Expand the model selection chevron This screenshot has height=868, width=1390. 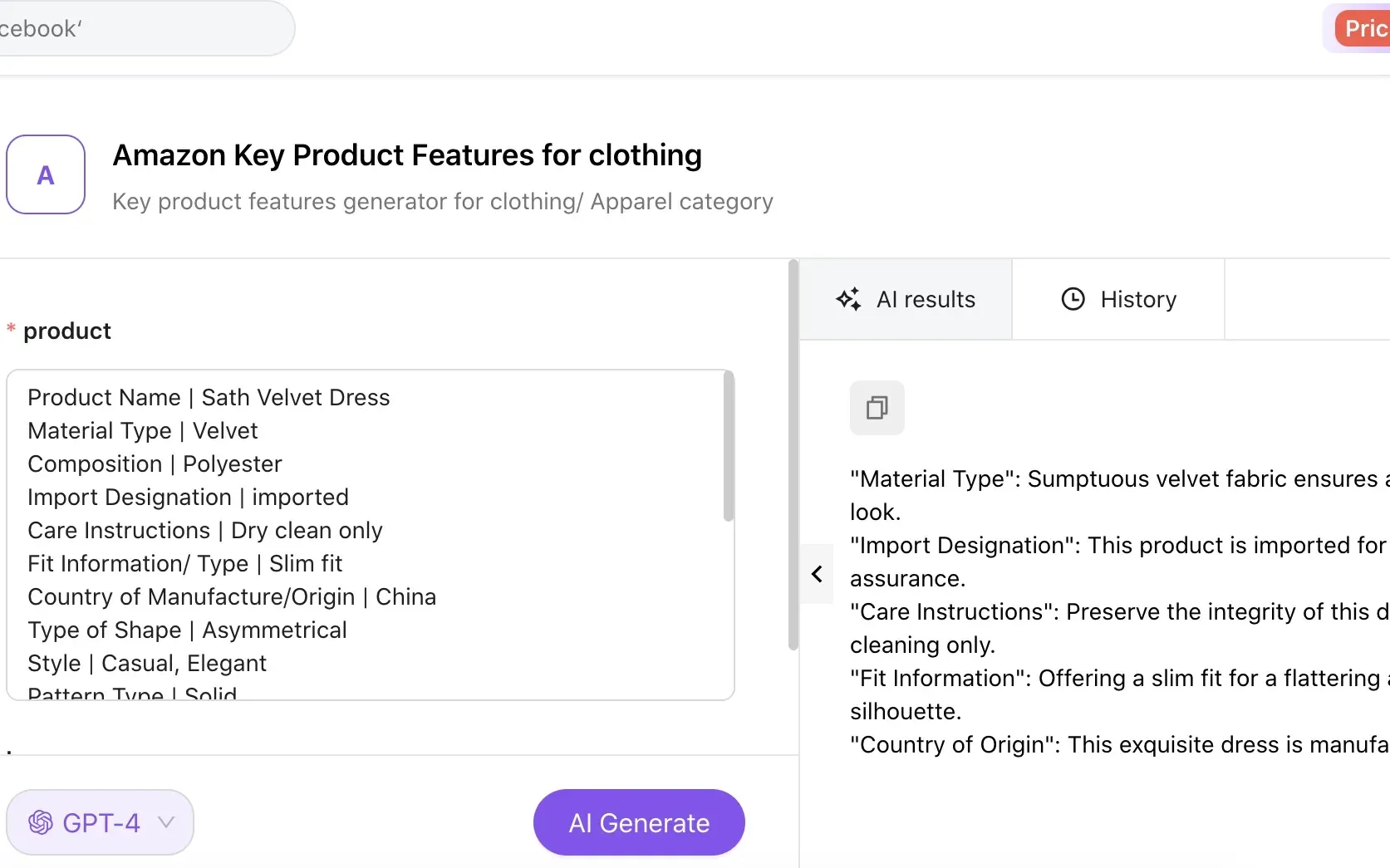coord(166,822)
